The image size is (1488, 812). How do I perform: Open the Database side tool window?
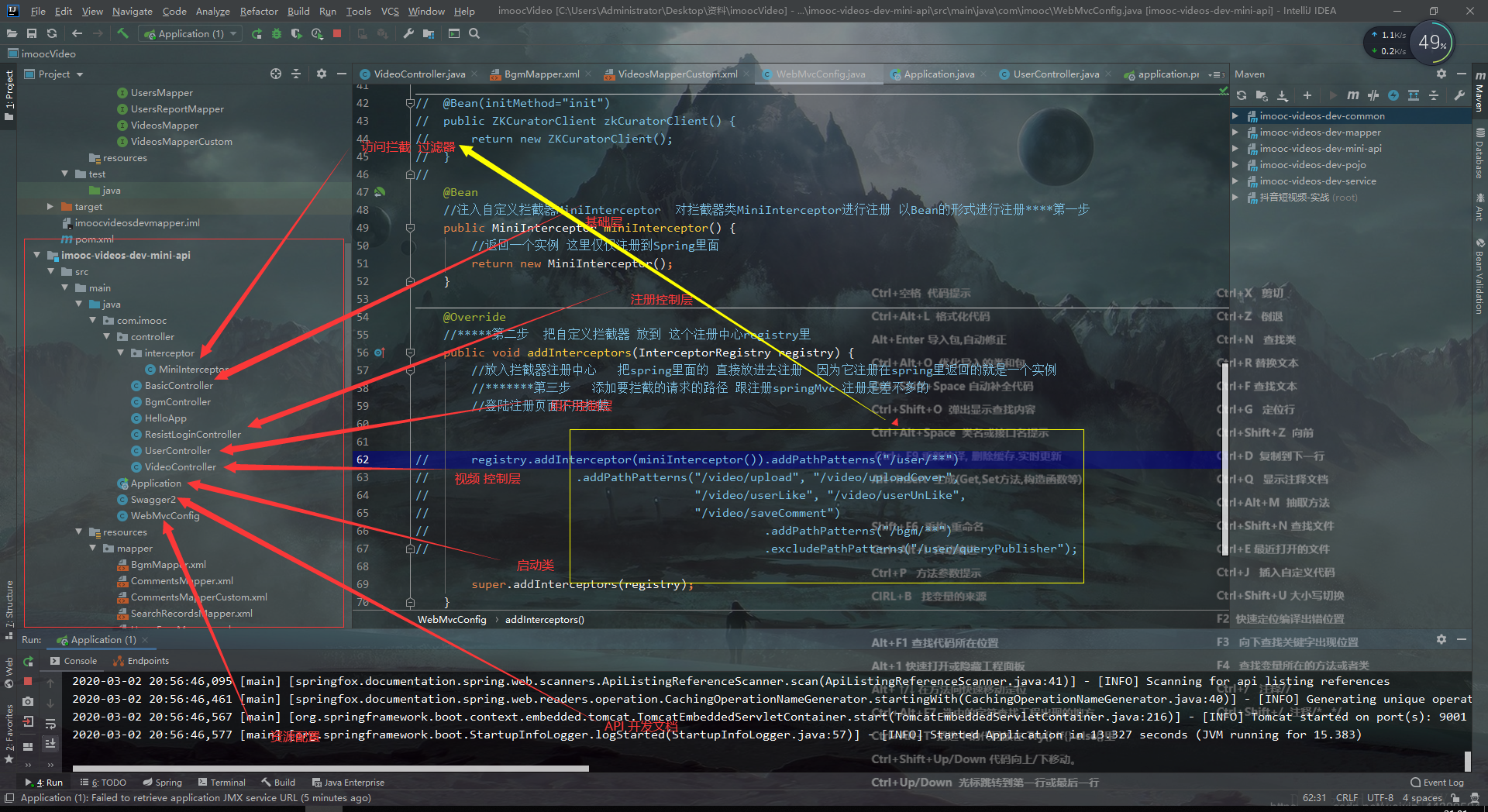point(1479,153)
